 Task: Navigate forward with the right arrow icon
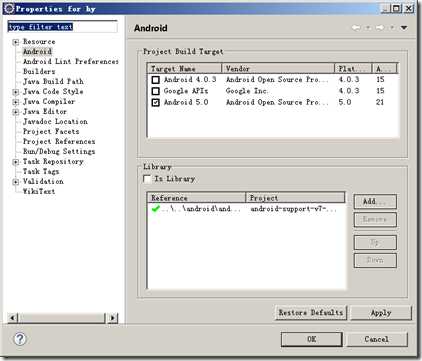pos(380,28)
